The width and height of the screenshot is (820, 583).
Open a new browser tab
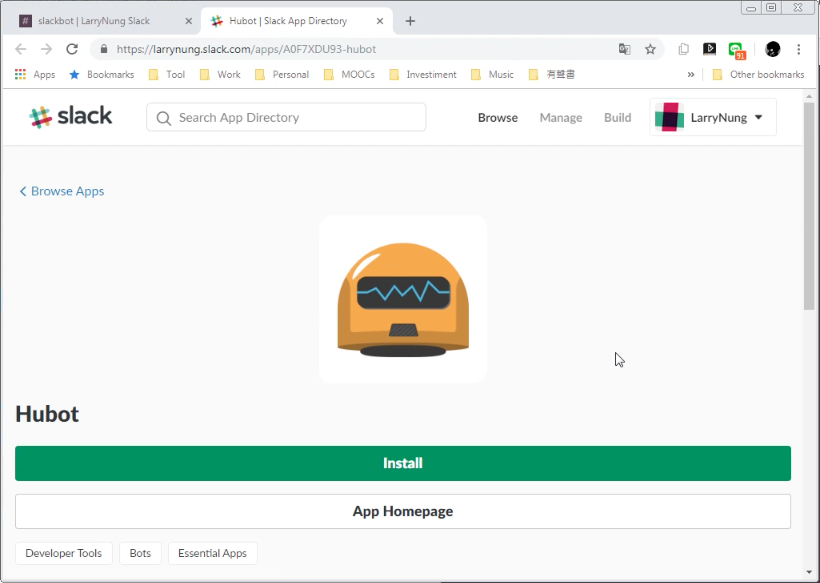point(411,21)
